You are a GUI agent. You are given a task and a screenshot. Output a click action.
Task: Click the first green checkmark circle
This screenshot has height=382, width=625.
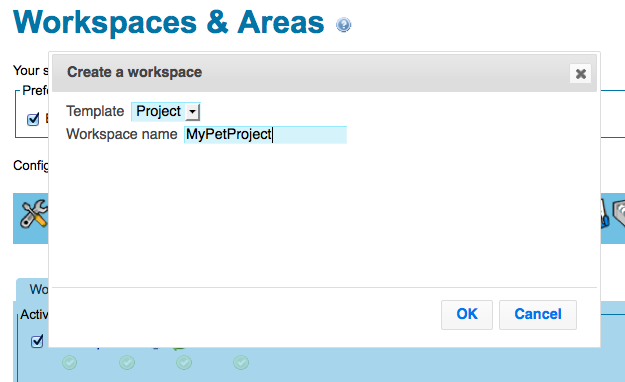[70, 363]
